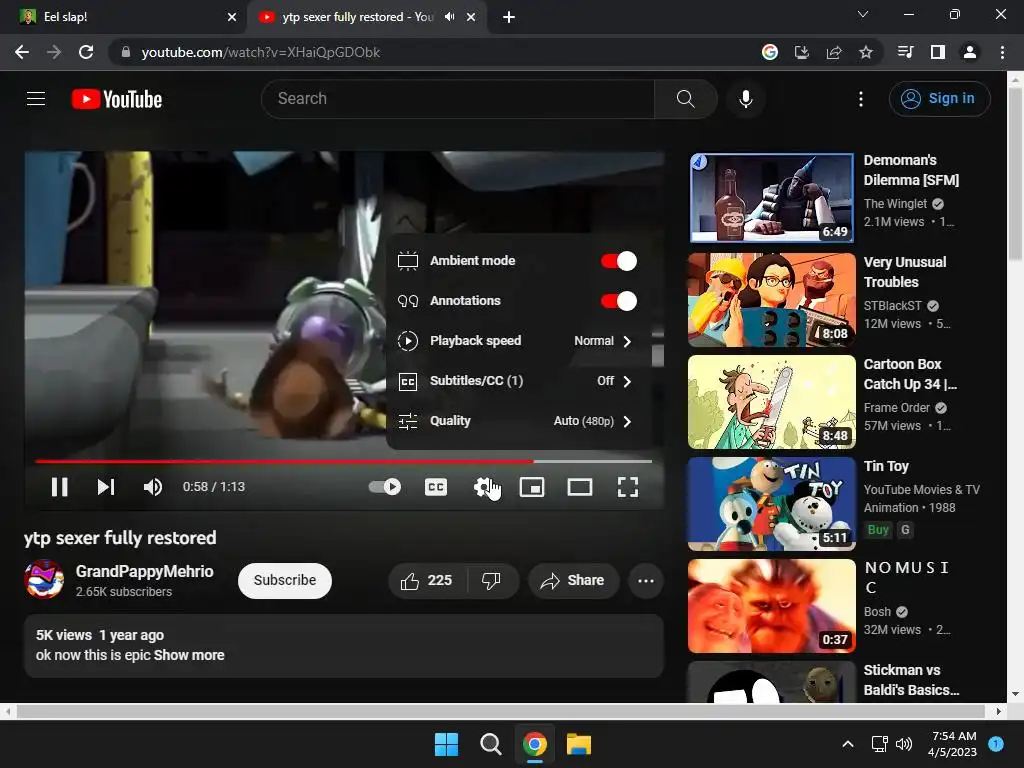Click the Tin Toy Buy badge
This screenshot has height=768, width=1024.
878,530
